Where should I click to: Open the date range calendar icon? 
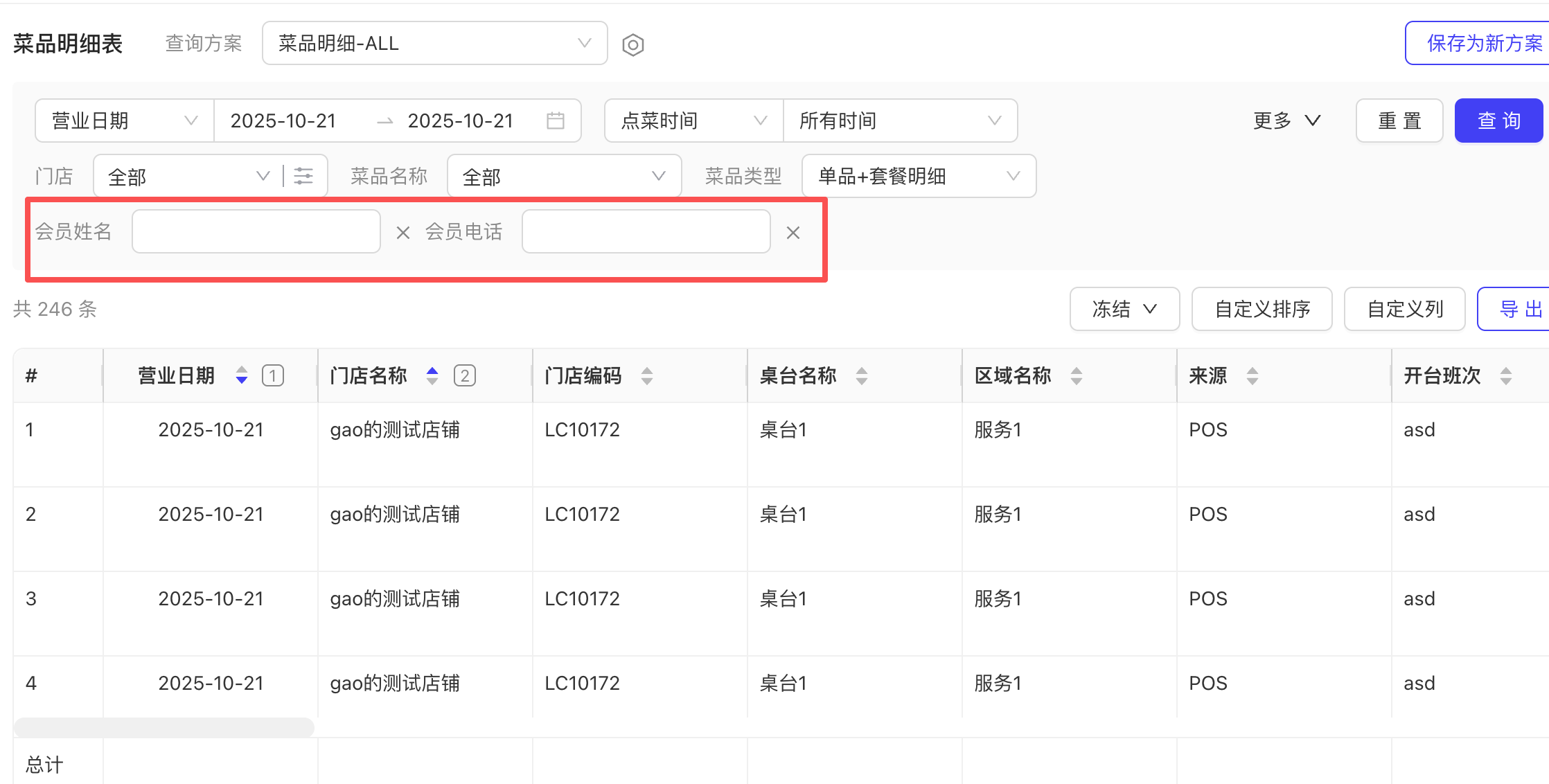tap(555, 121)
